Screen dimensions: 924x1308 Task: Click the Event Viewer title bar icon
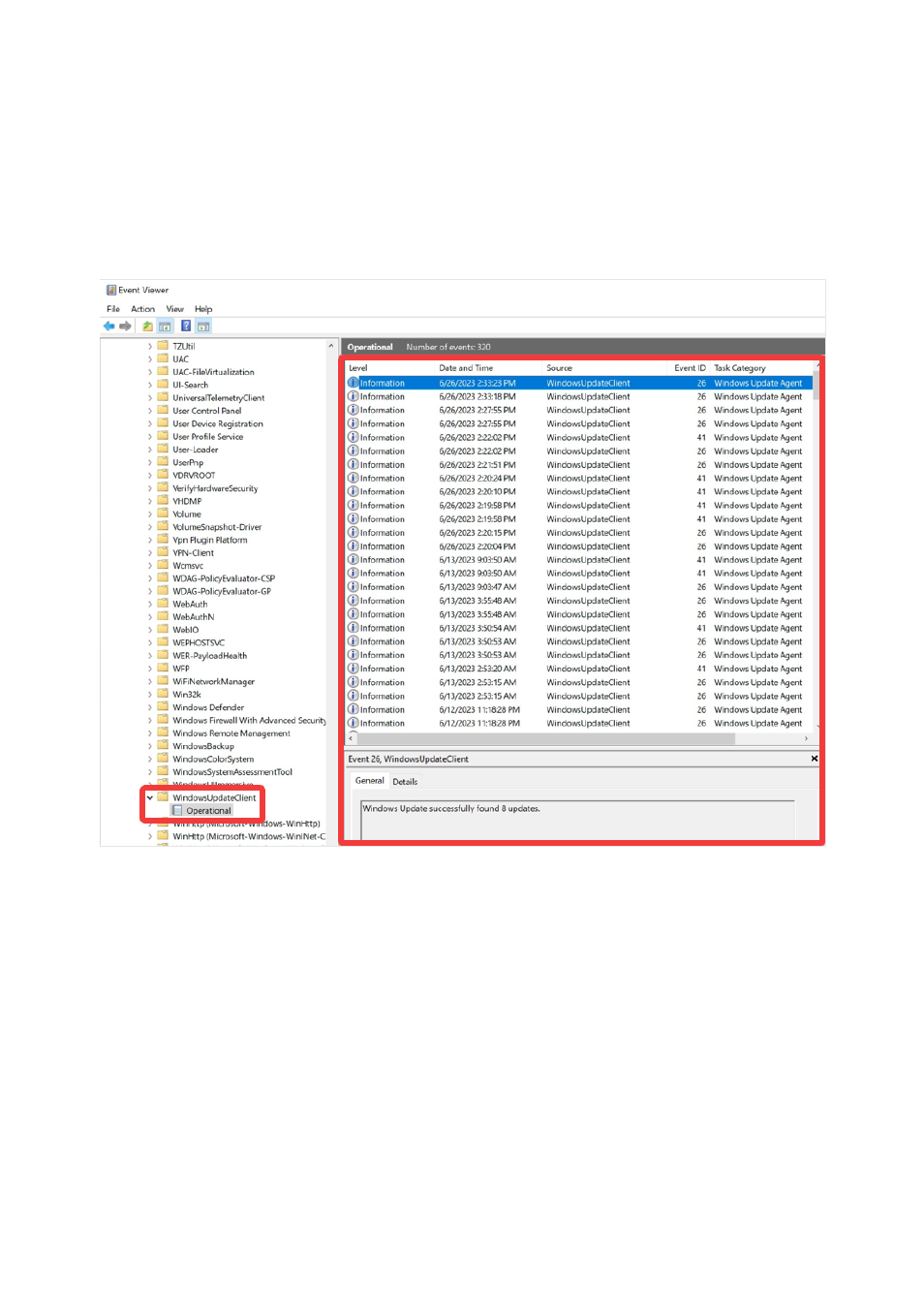click(x=111, y=290)
